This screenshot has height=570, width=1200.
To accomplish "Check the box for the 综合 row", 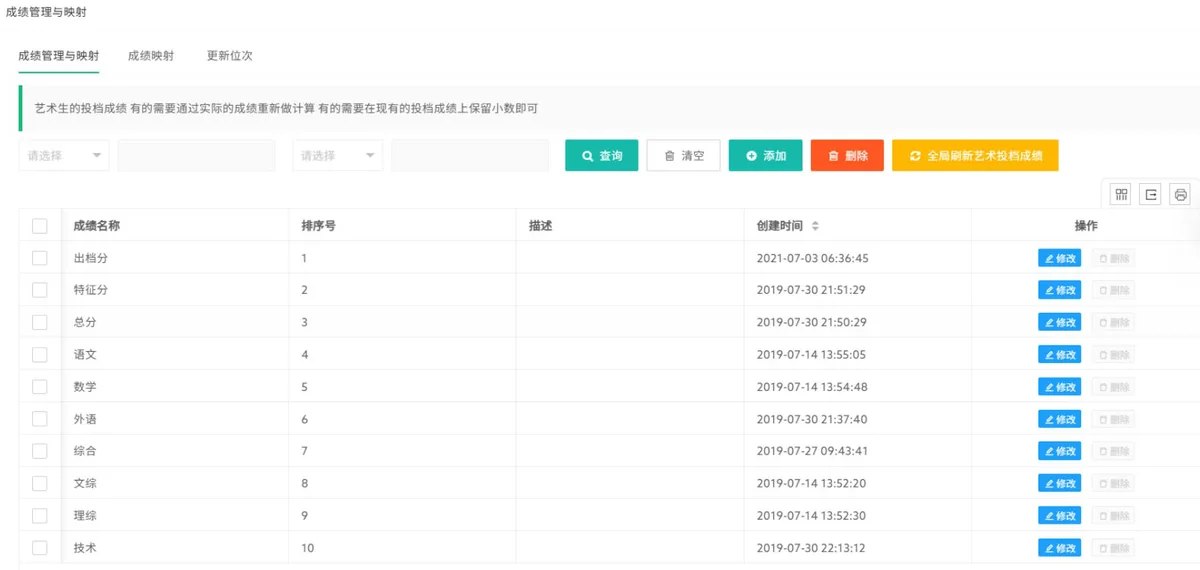I will [40, 451].
